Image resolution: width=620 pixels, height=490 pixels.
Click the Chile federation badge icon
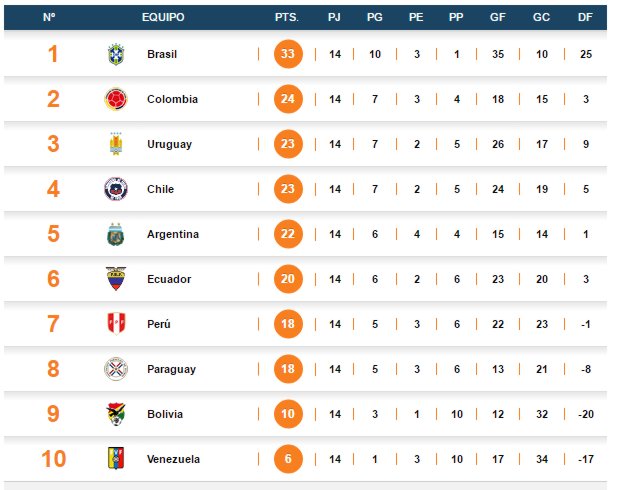click(116, 189)
